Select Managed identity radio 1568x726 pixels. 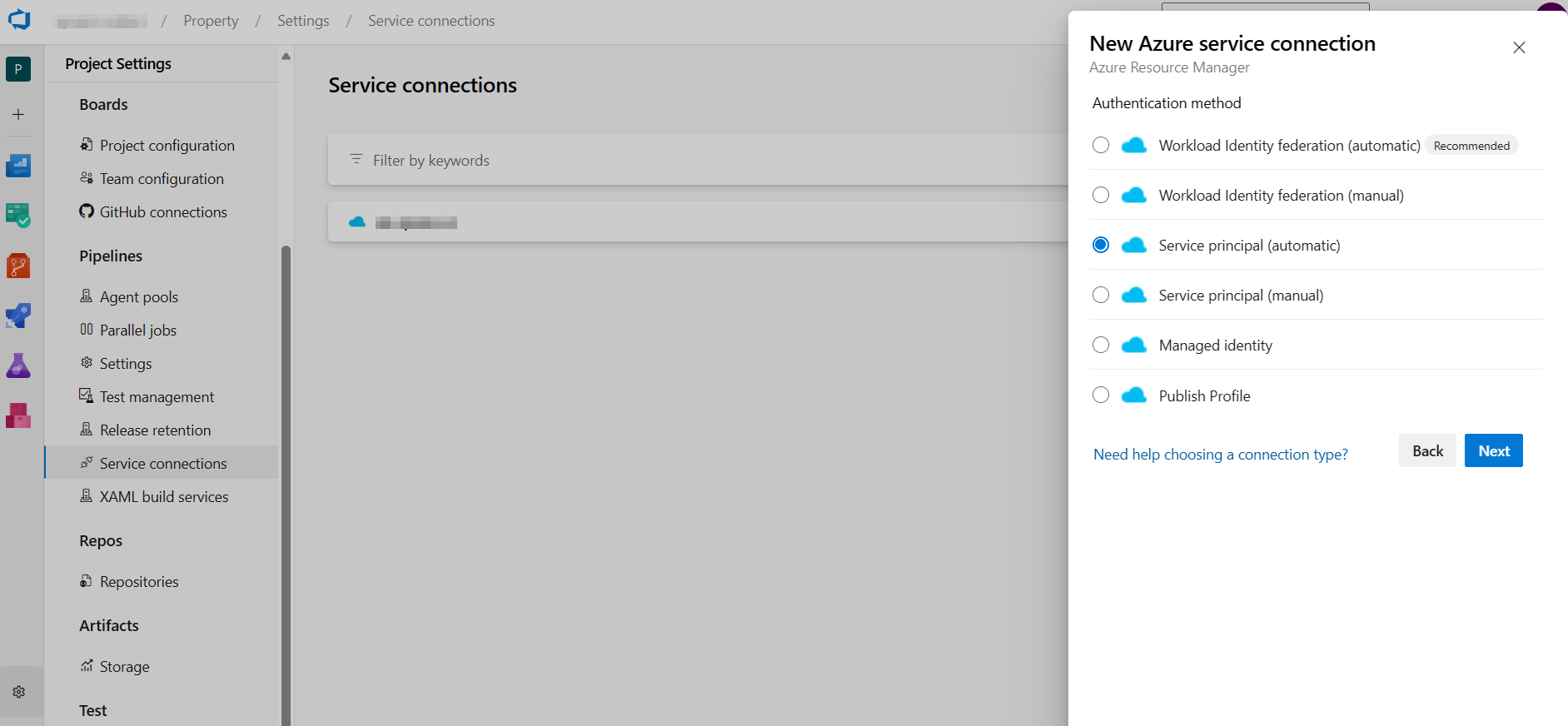click(x=1101, y=345)
